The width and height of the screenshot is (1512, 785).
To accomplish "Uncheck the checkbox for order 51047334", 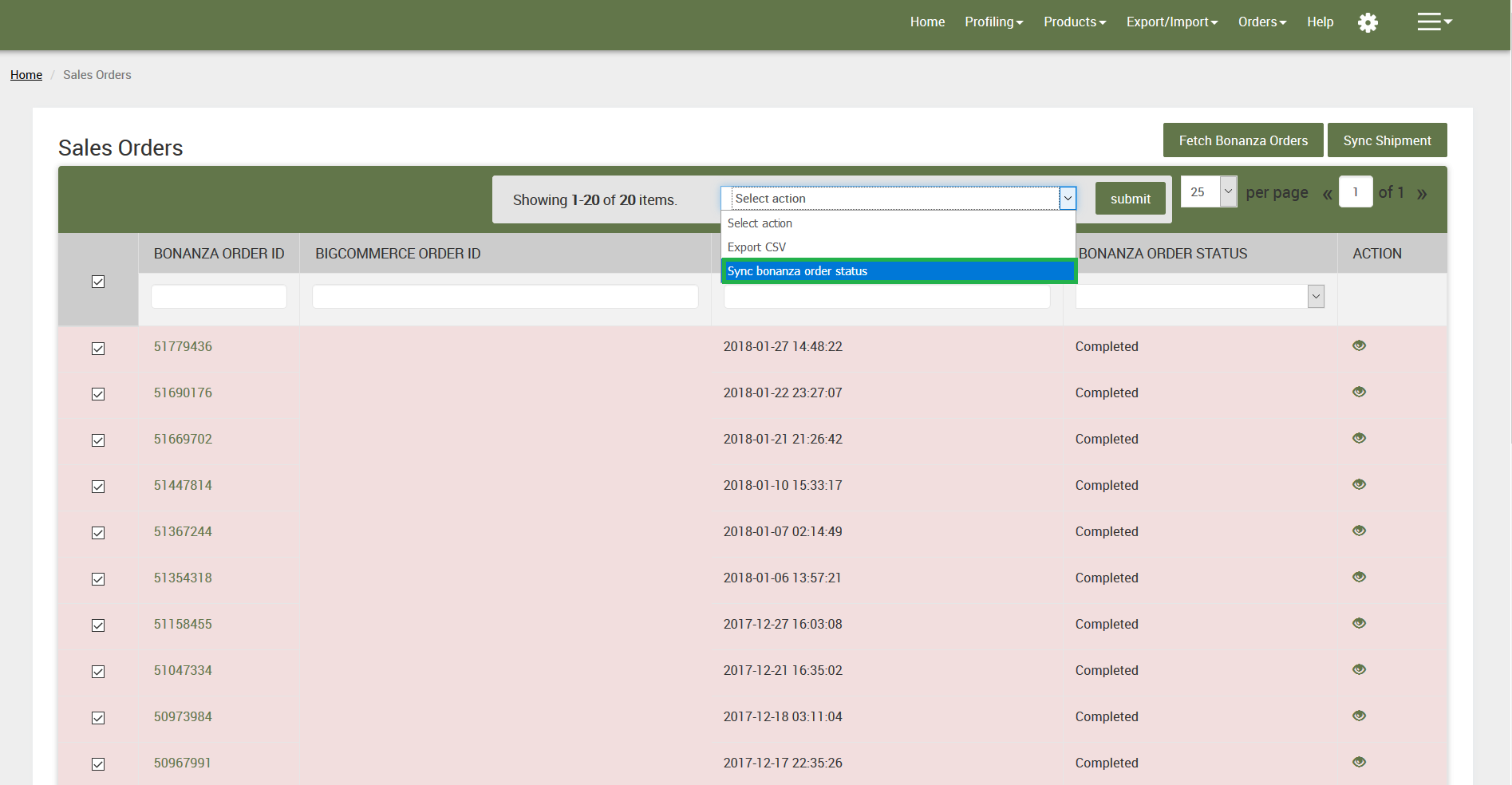I will [x=98, y=672].
